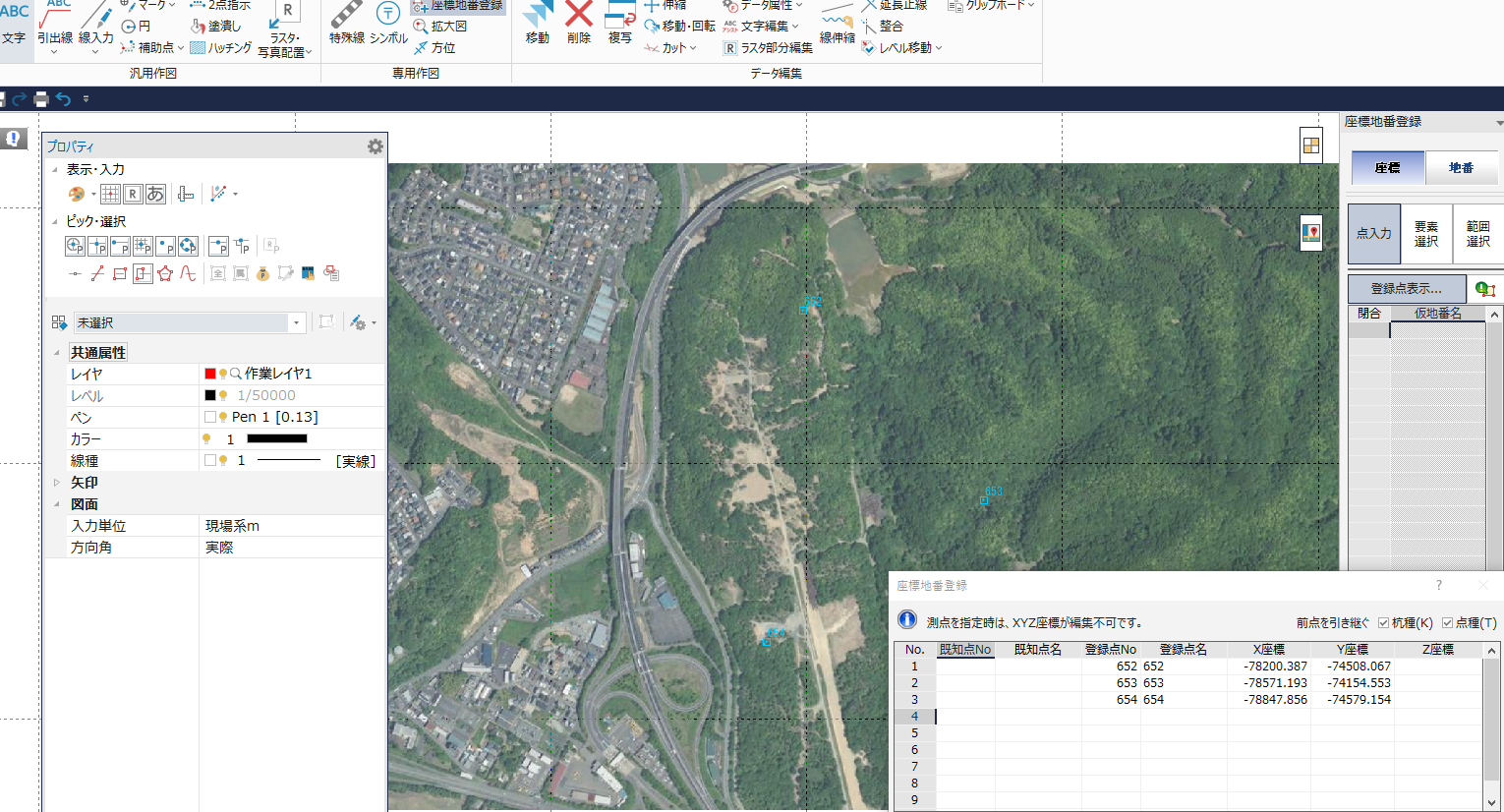Click the print icon in quick access bar
Image resolution: width=1504 pixels, height=812 pixels.
(x=41, y=98)
